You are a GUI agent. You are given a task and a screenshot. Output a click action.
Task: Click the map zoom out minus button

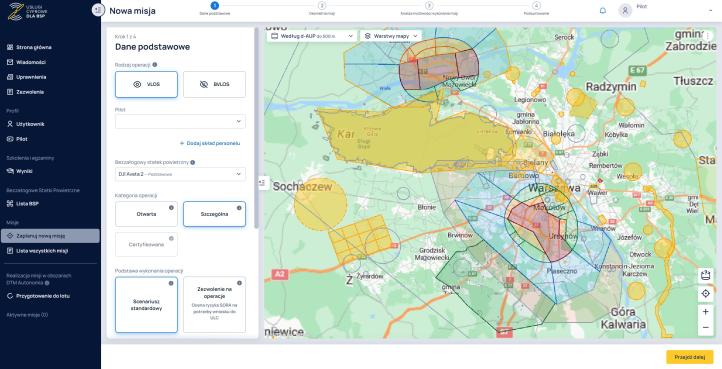(x=705, y=328)
